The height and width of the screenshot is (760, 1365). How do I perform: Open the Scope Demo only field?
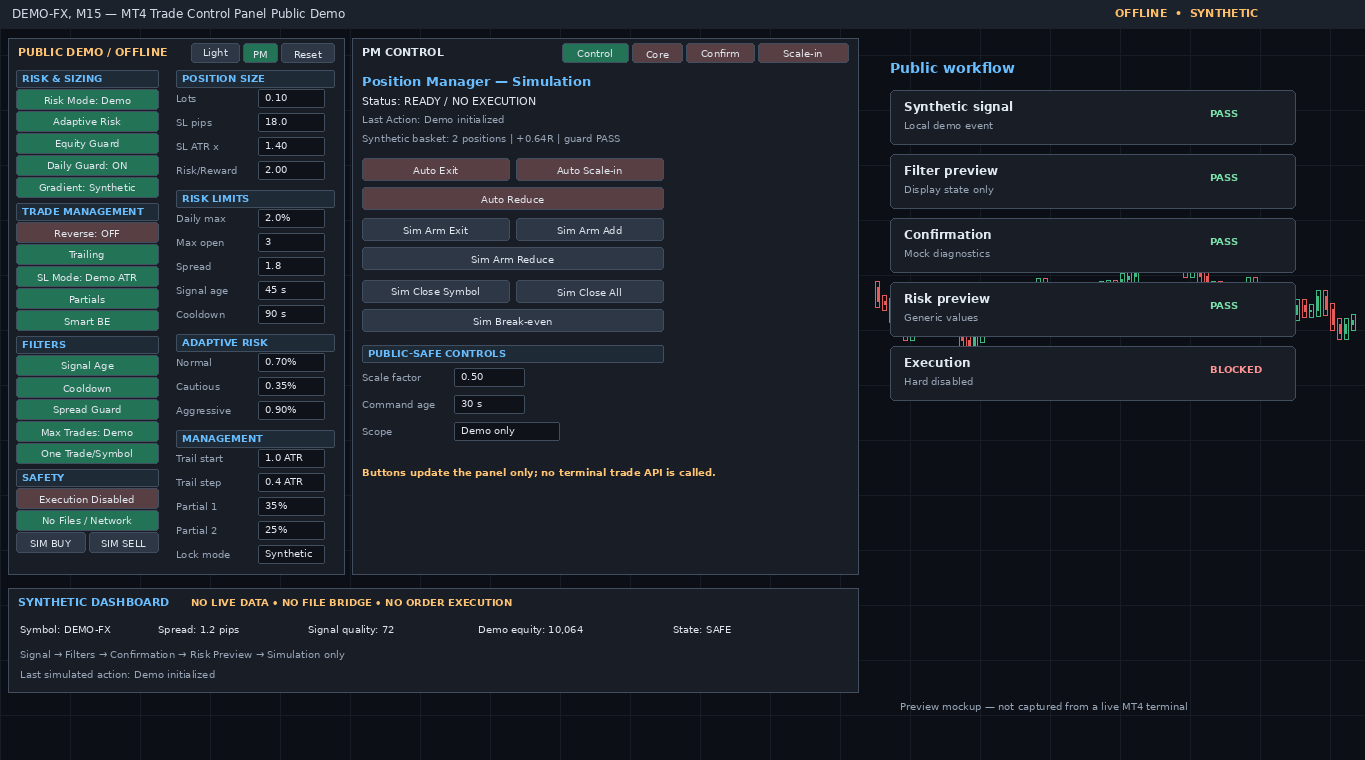click(507, 431)
